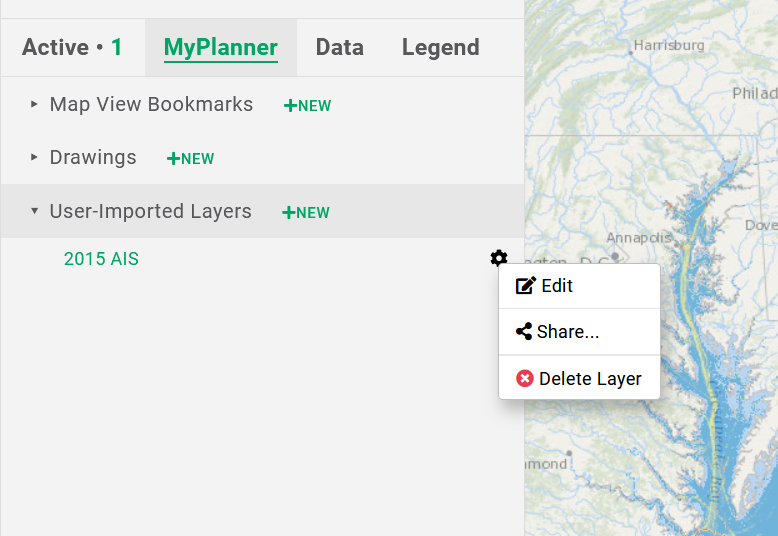Image resolution: width=778 pixels, height=536 pixels.
Task: Click the Richmond label on the map
Action: [546, 464]
